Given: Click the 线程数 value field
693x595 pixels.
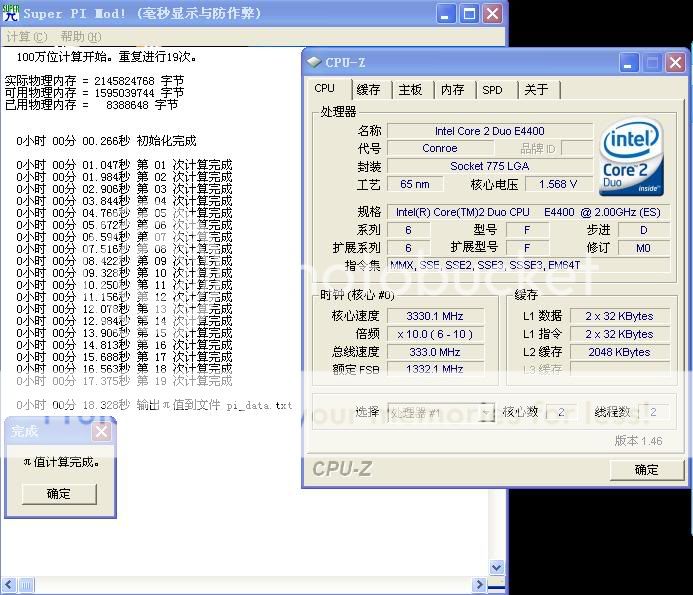Looking at the screenshot, I should coord(653,412).
